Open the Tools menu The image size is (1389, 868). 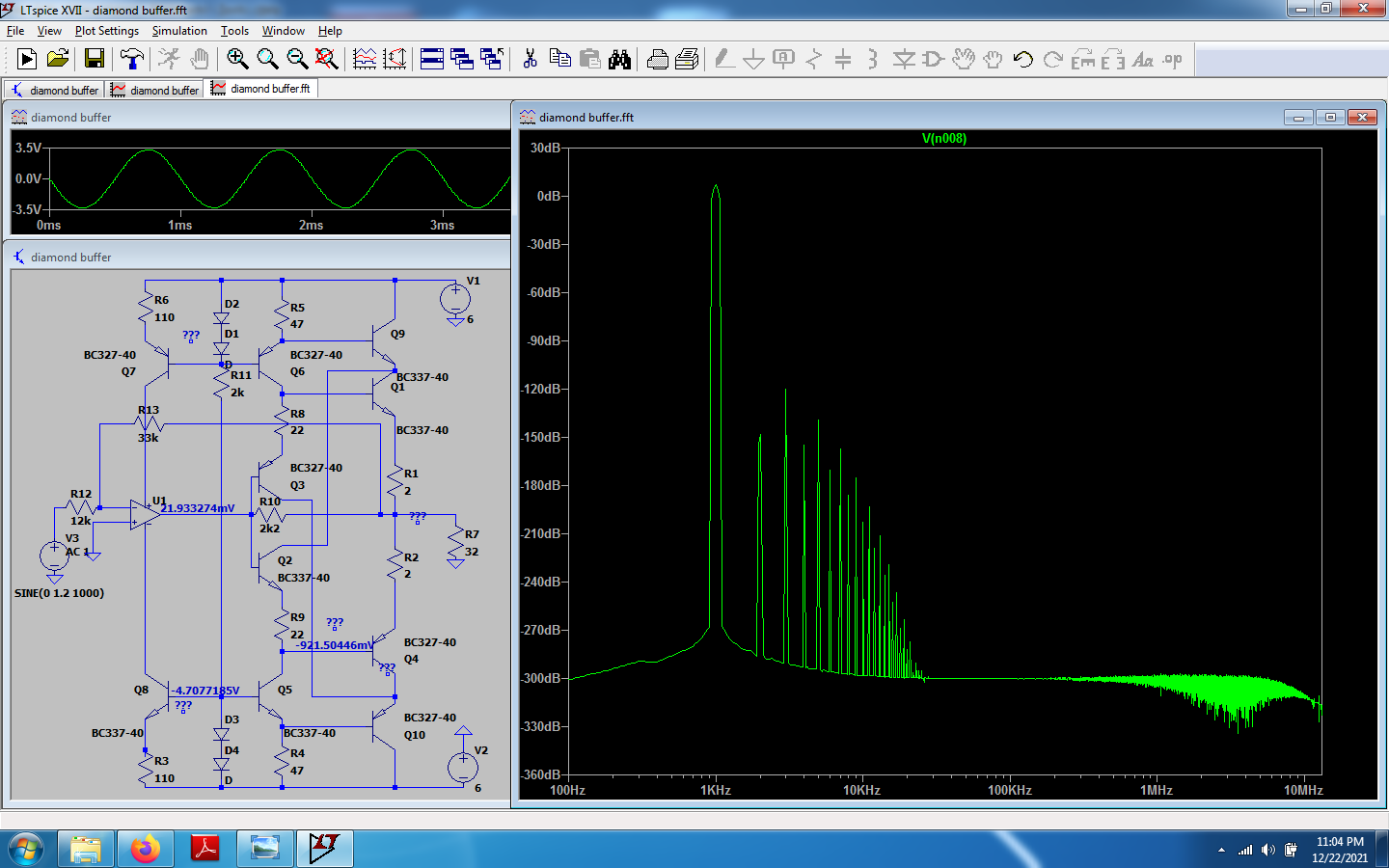[234, 31]
